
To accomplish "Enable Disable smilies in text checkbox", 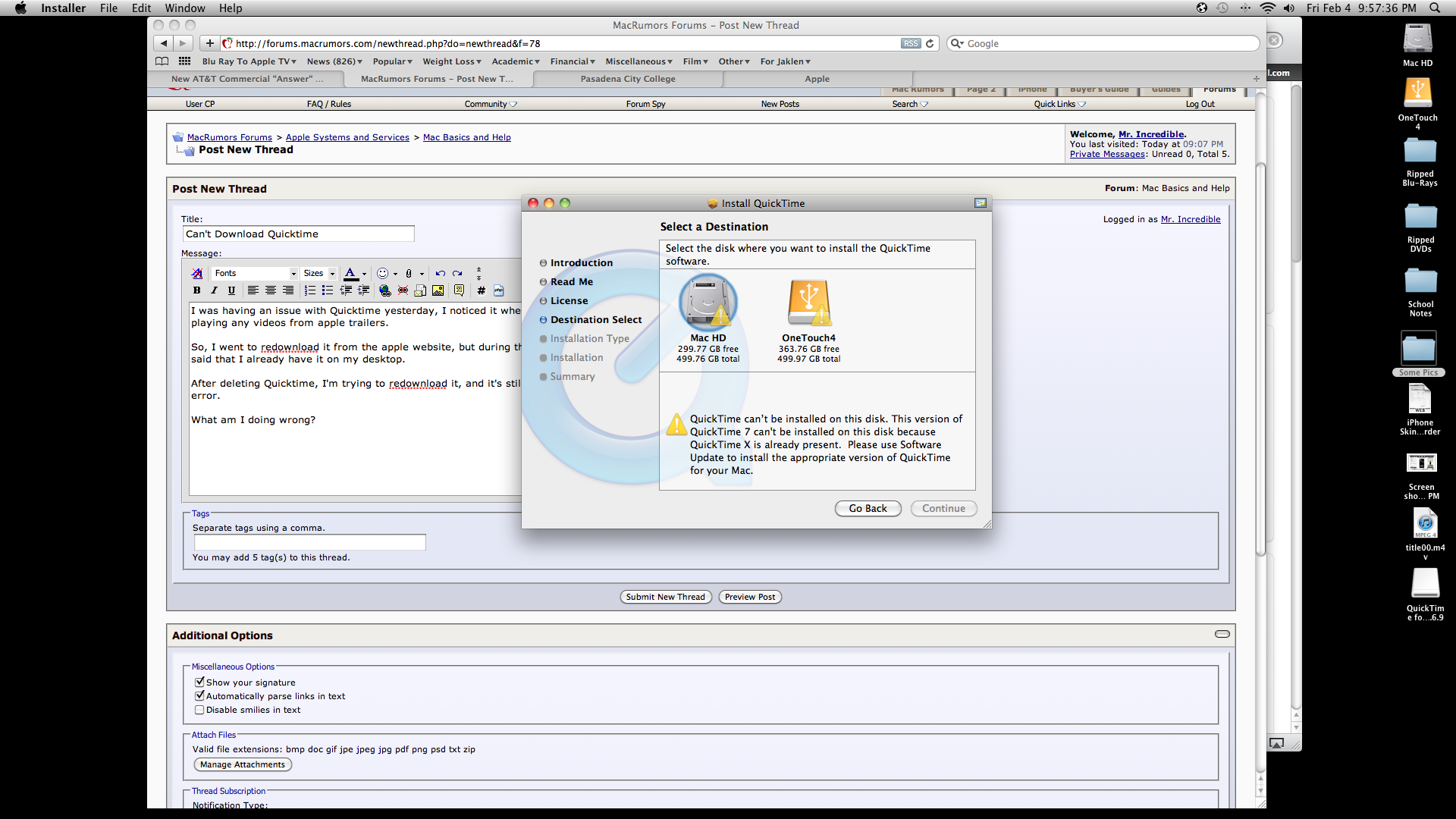I will point(199,710).
